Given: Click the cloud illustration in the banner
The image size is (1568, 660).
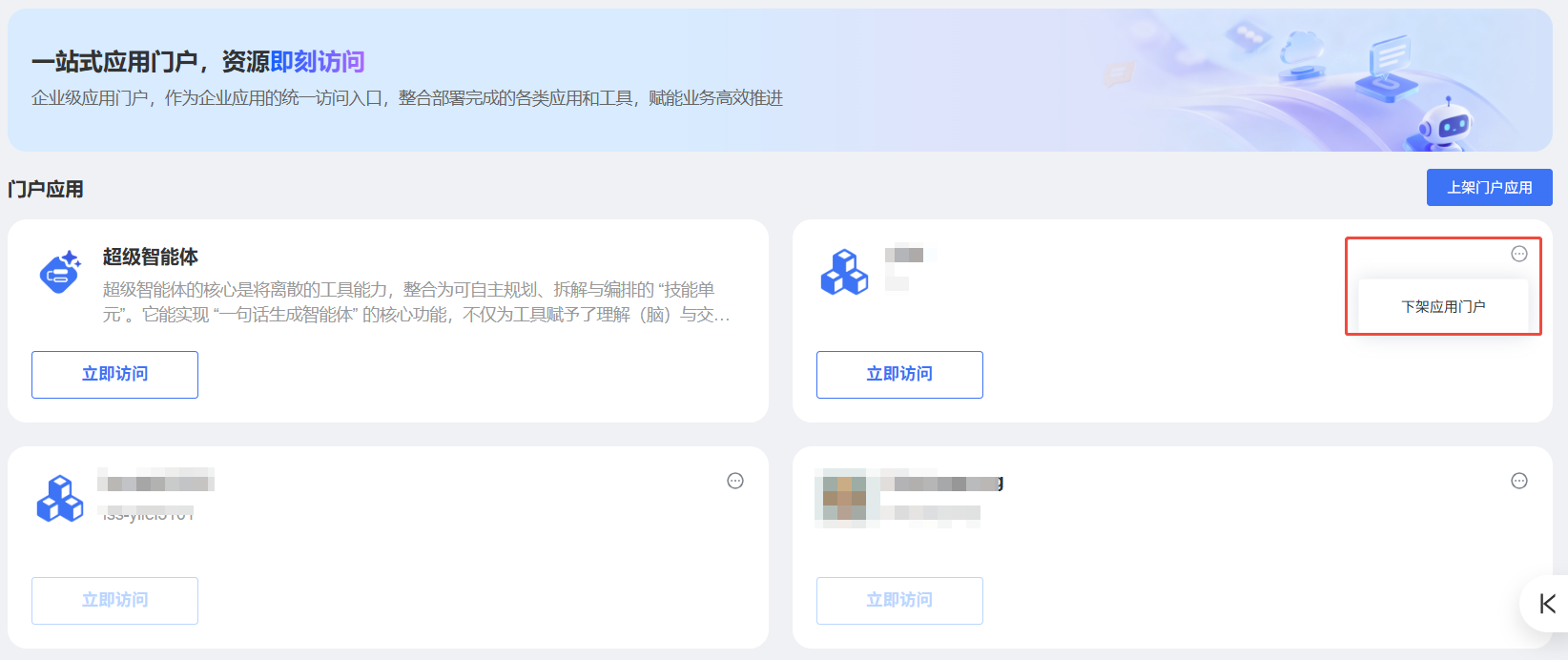Looking at the screenshot, I should click(1301, 55).
